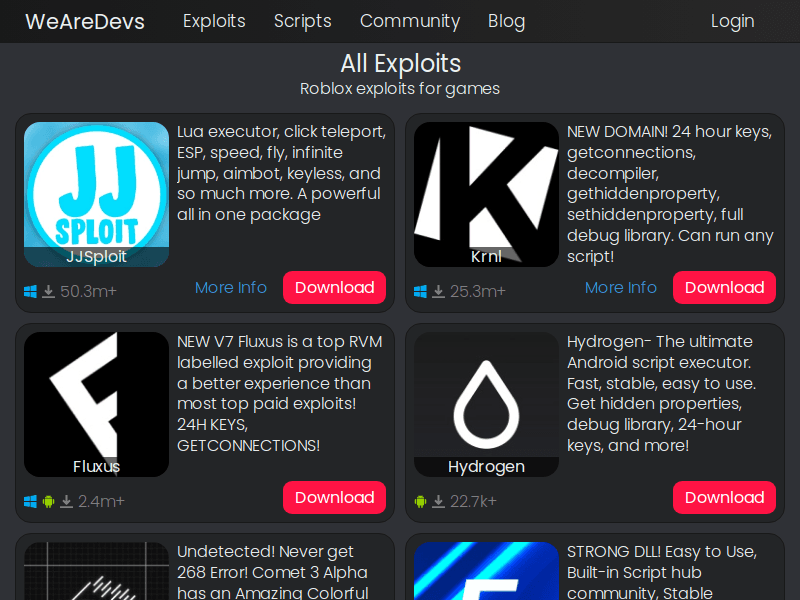Open More Info for JJSploit

[x=231, y=288]
